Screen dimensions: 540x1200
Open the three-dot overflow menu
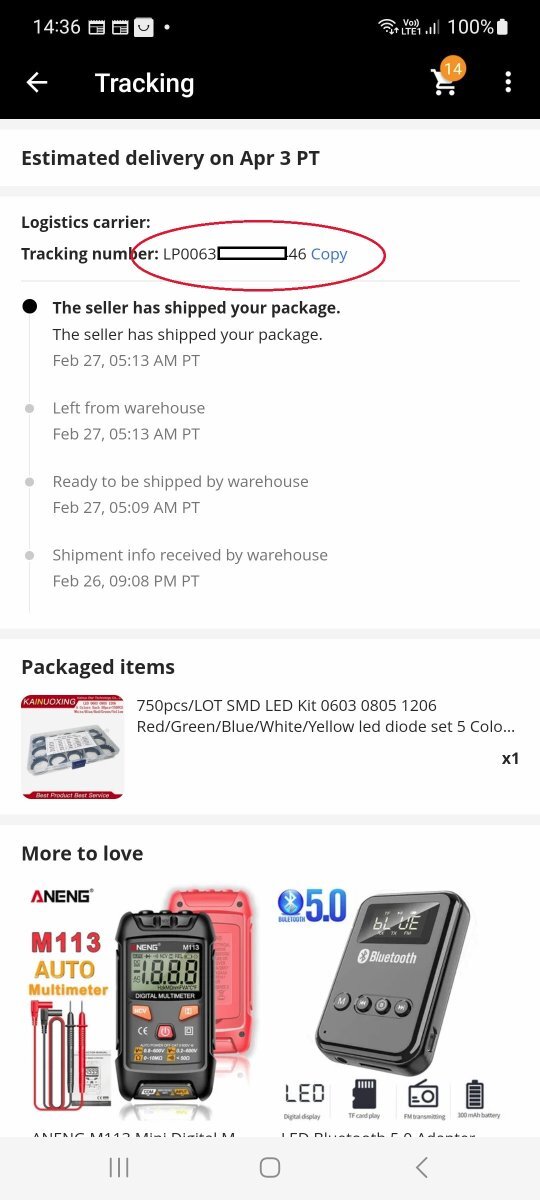508,83
